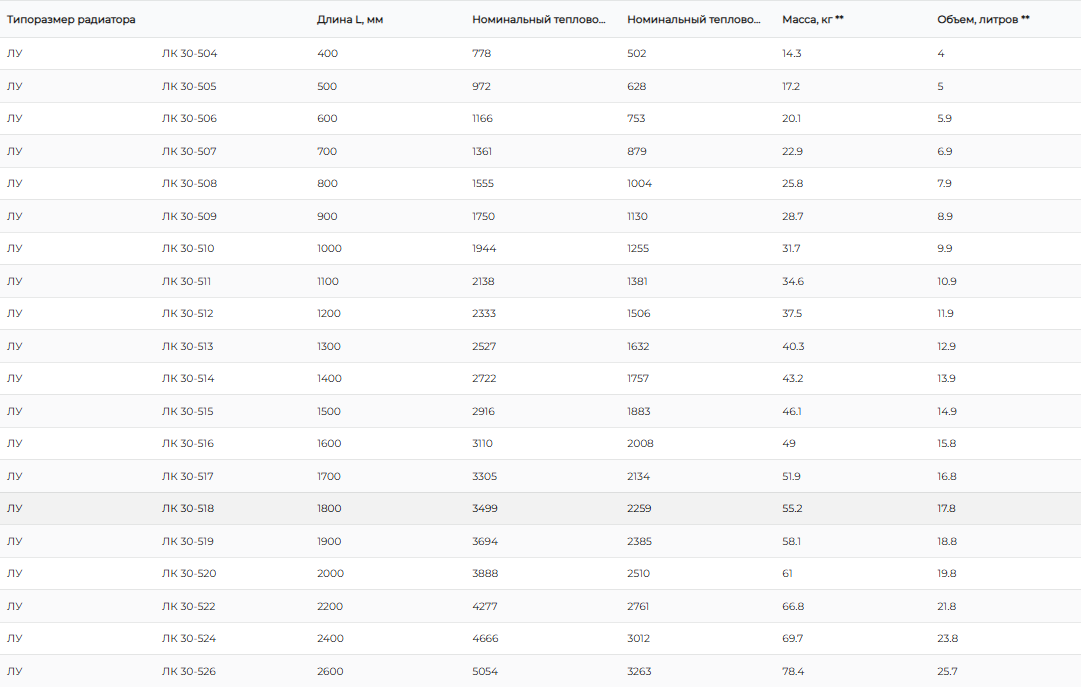Click the Масса, кг column header

812,20
